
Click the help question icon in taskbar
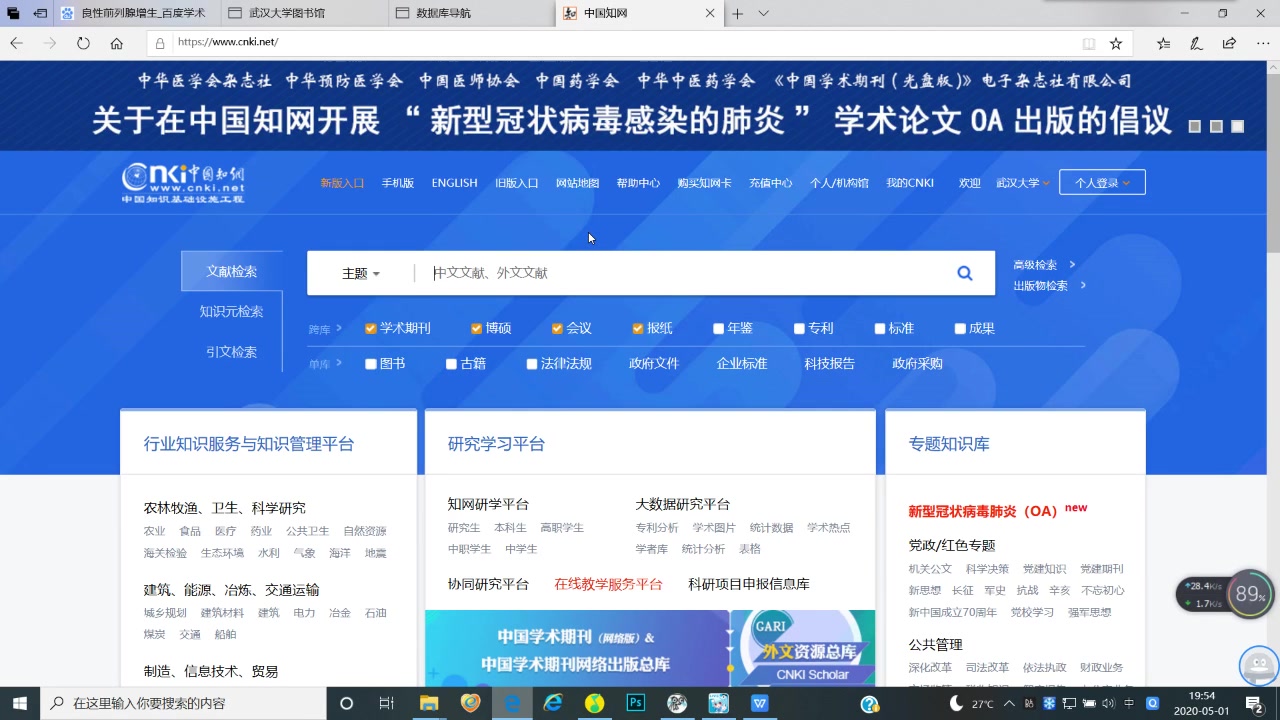870,704
